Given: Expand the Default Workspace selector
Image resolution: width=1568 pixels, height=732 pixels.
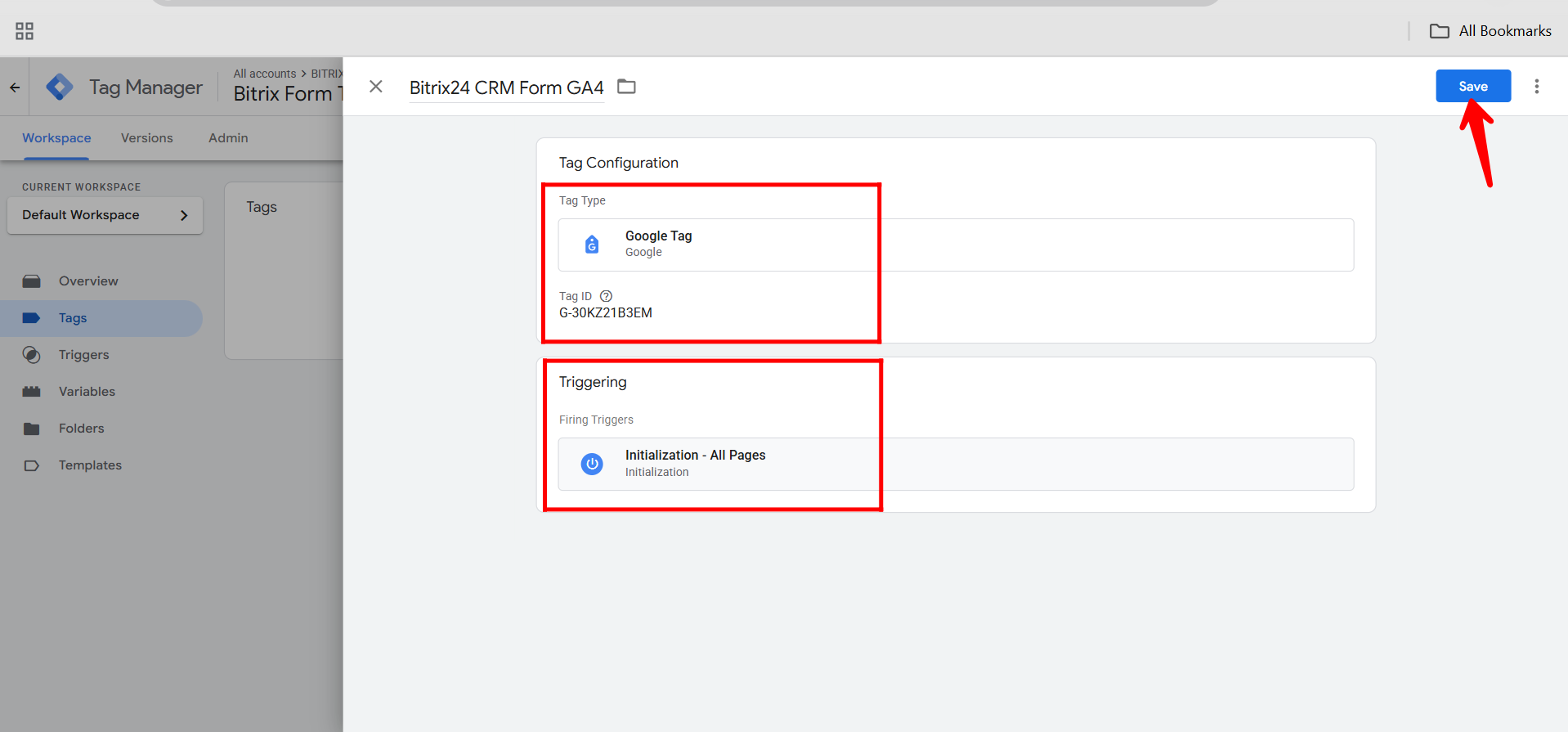Looking at the screenshot, I should tap(105, 215).
